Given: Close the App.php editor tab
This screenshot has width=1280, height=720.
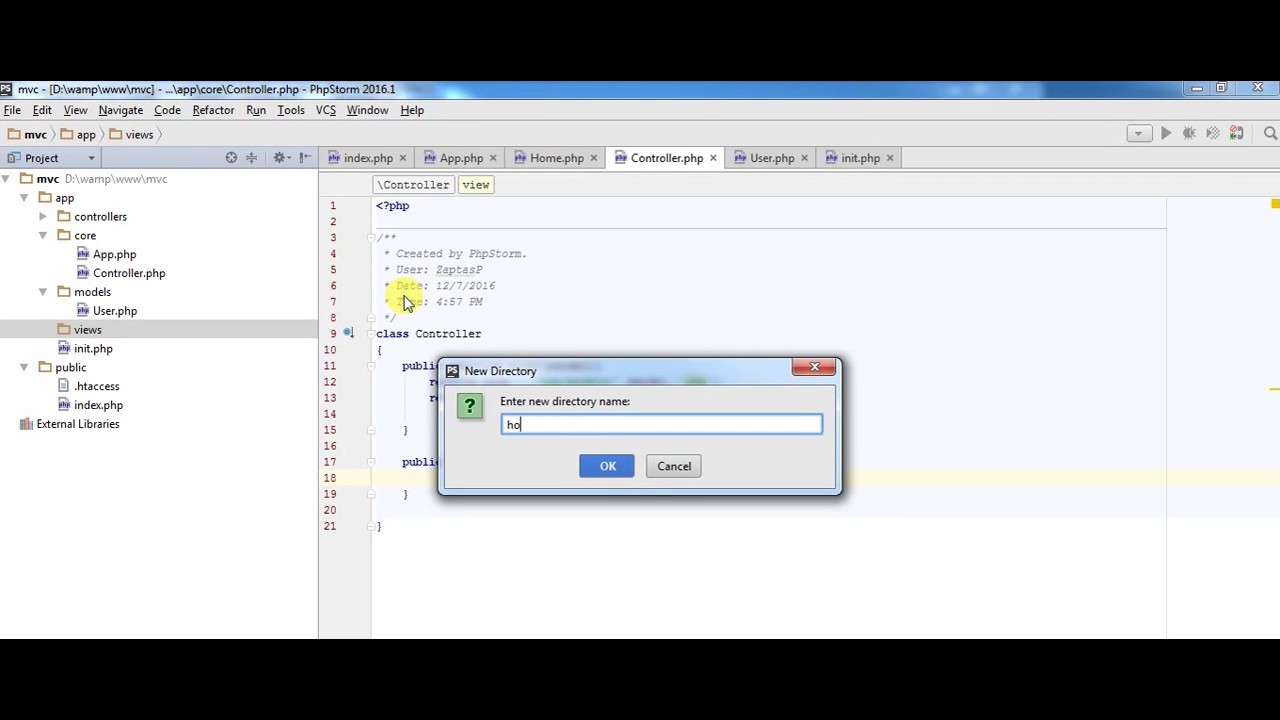Looking at the screenshot, I should click(x=493, y=158).
